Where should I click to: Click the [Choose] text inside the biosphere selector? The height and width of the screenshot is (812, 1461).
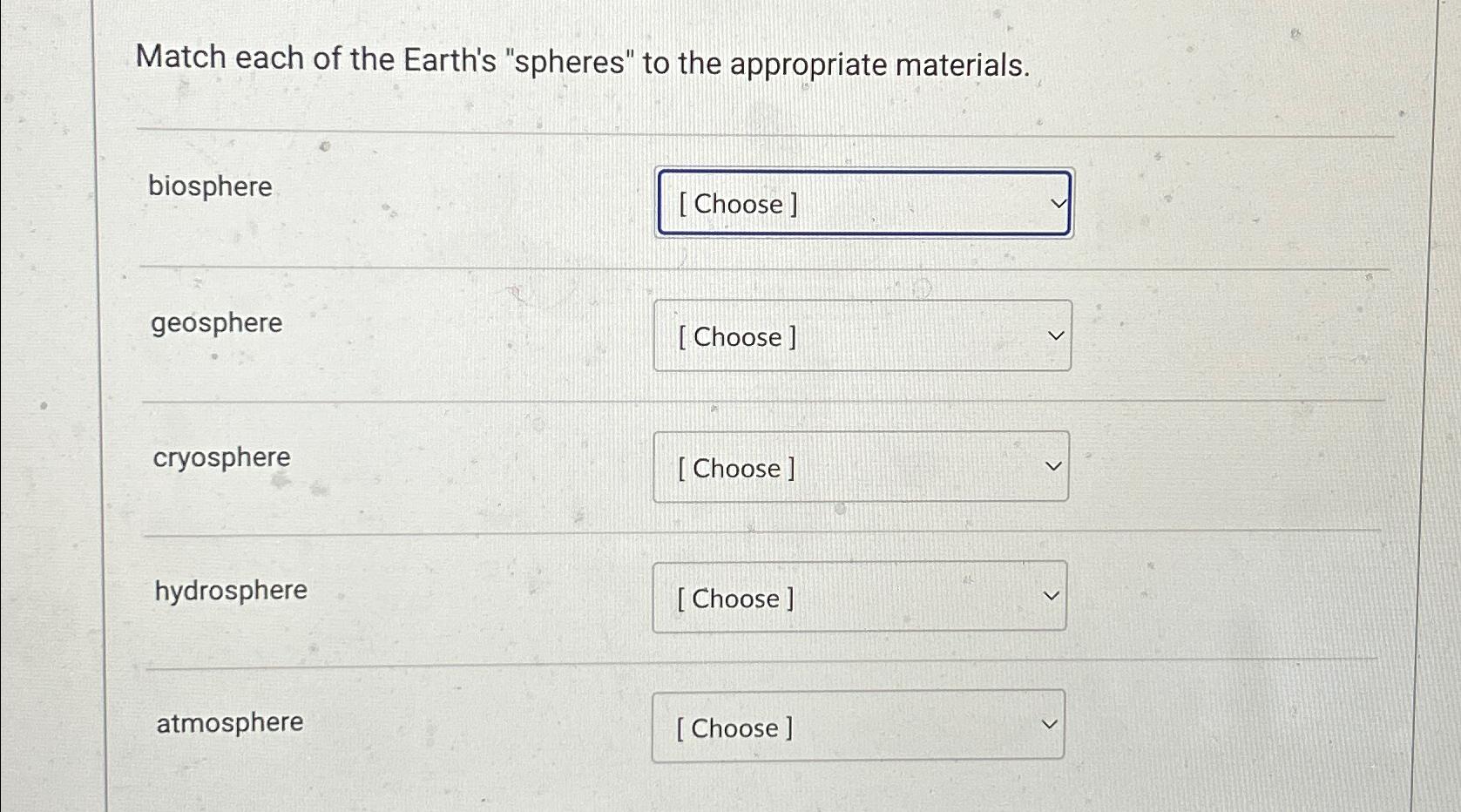coord(736,204)
